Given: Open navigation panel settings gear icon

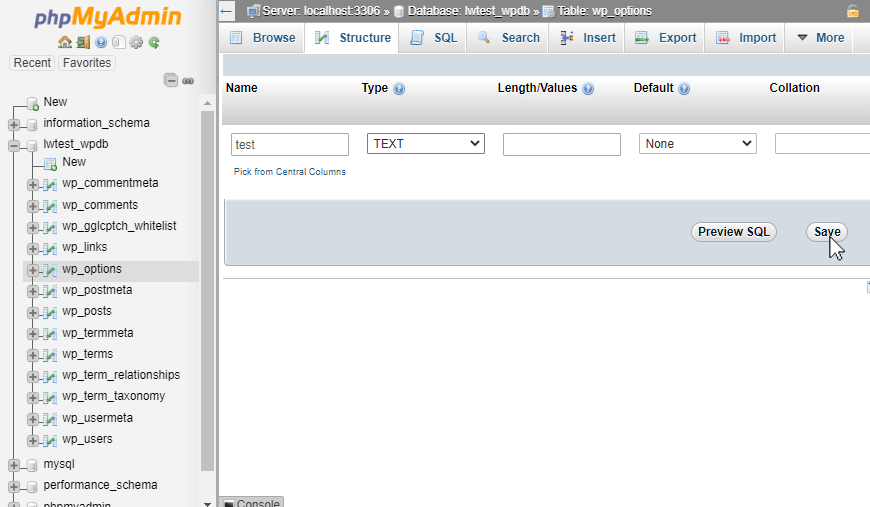Looking at the screenshot, I should tap(136, 42).
